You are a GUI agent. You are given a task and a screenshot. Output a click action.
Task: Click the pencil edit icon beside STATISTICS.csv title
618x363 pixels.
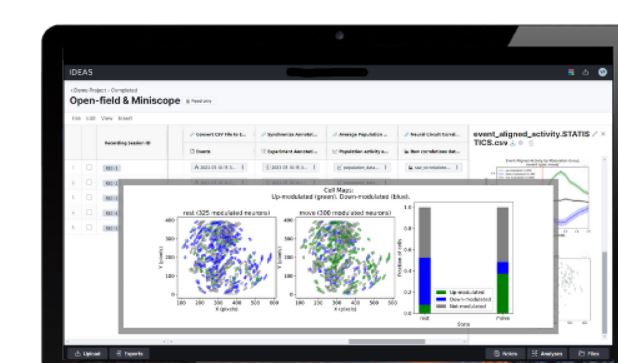coord(595,134)
